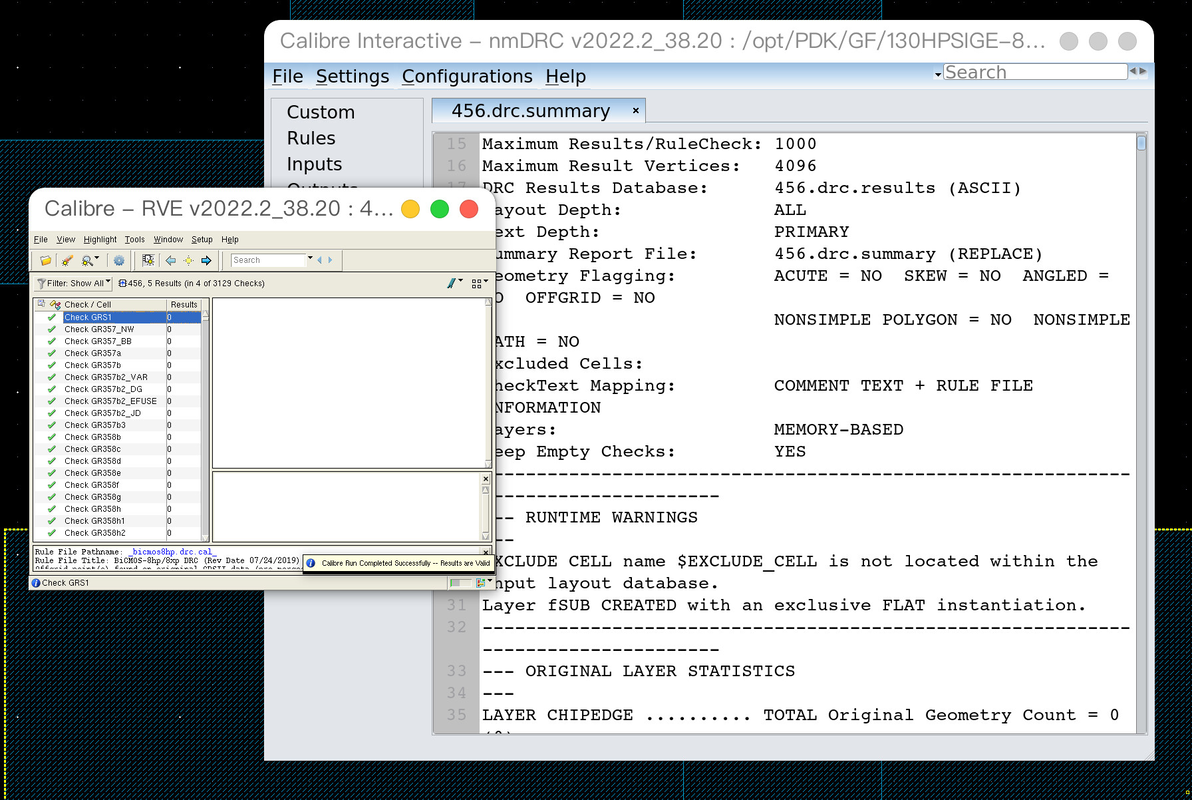Screen dimensions: 1192x800
Task: Click the layout grid view icon in RVE
Action: coord(477,284)
